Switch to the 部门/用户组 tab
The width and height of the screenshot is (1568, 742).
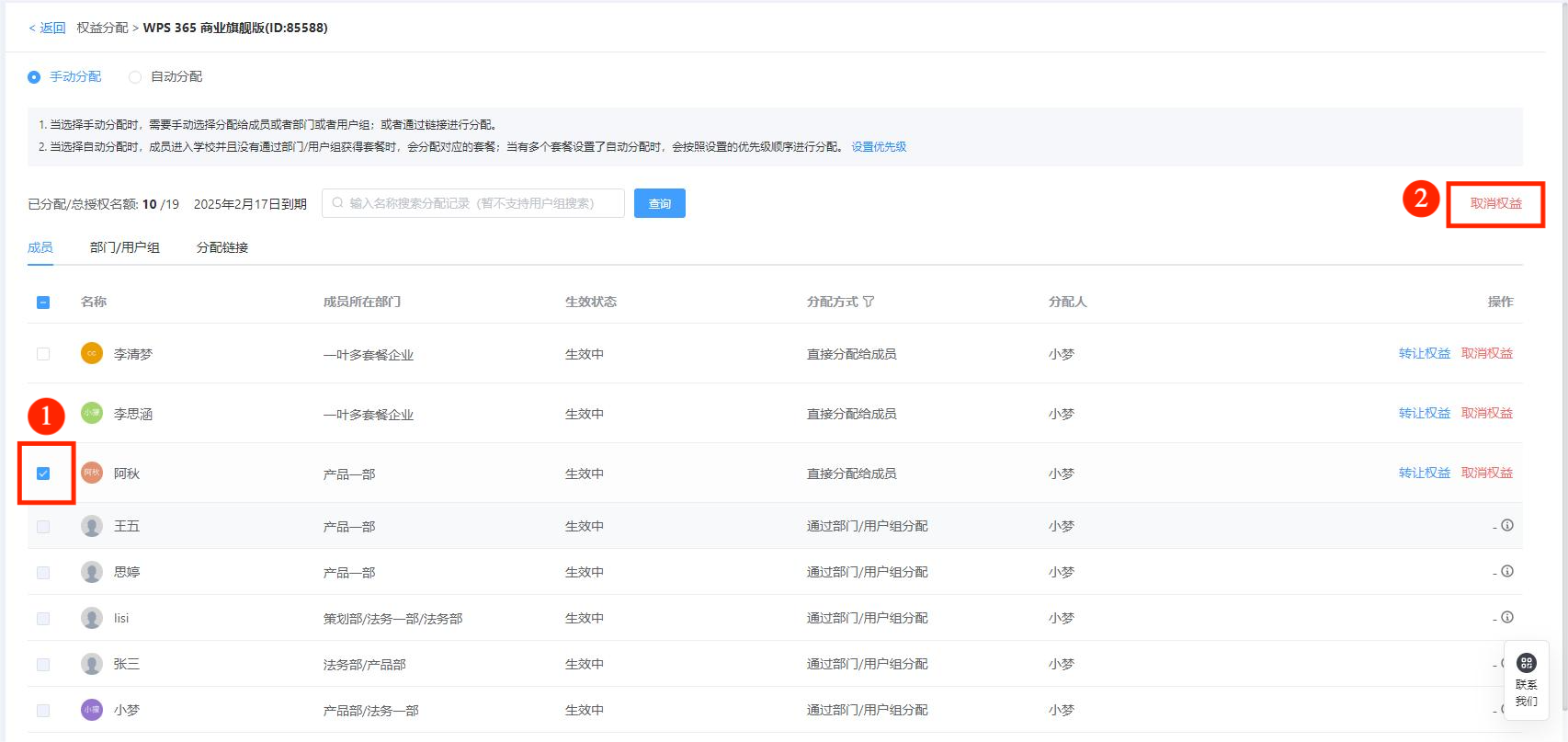point(125,247)
